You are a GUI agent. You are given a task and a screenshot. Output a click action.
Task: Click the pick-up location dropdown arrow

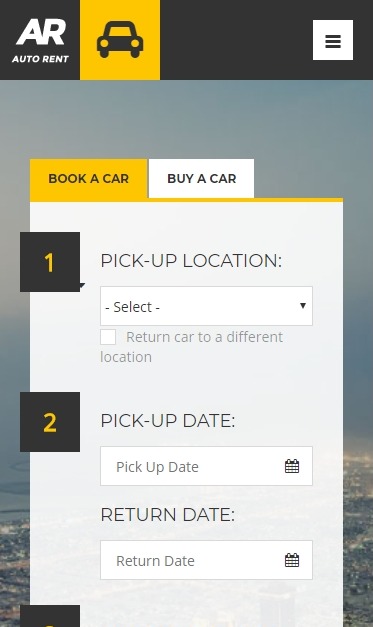point(303,306)
